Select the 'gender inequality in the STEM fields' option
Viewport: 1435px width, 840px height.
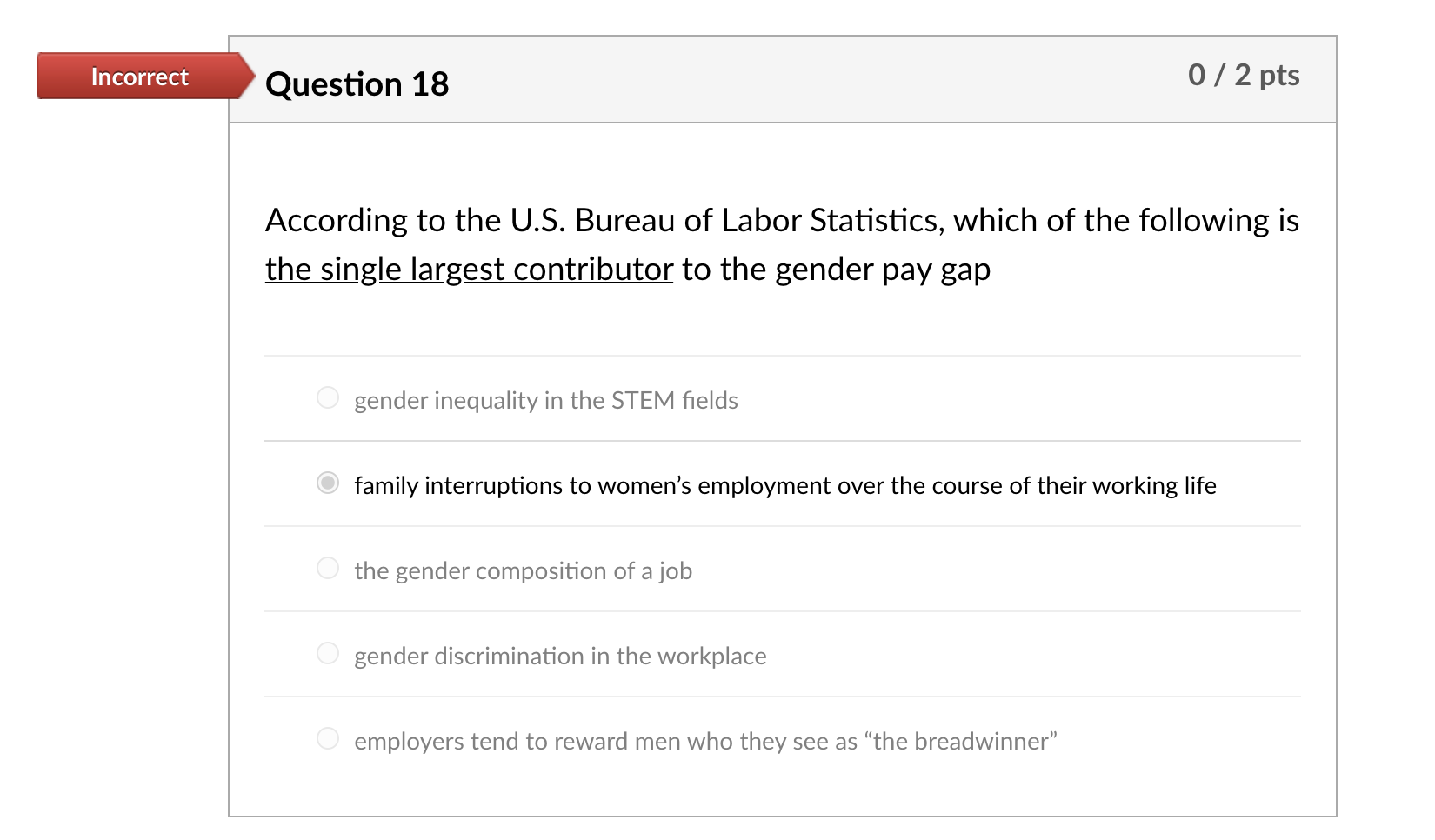545,400
